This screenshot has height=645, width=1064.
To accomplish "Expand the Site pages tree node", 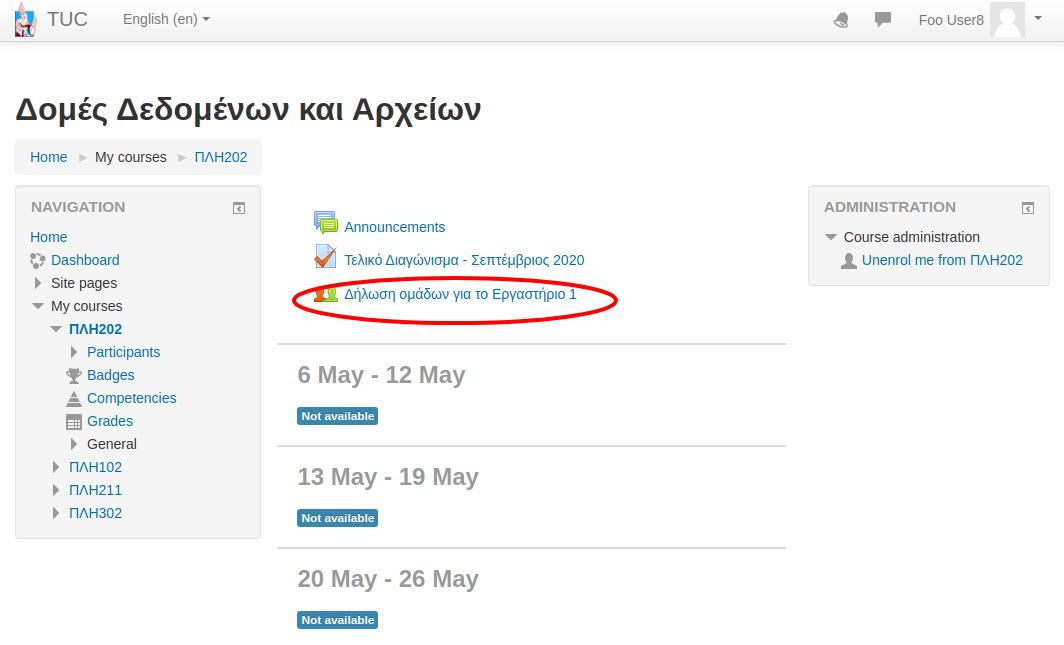I will [x=38, y=284].
